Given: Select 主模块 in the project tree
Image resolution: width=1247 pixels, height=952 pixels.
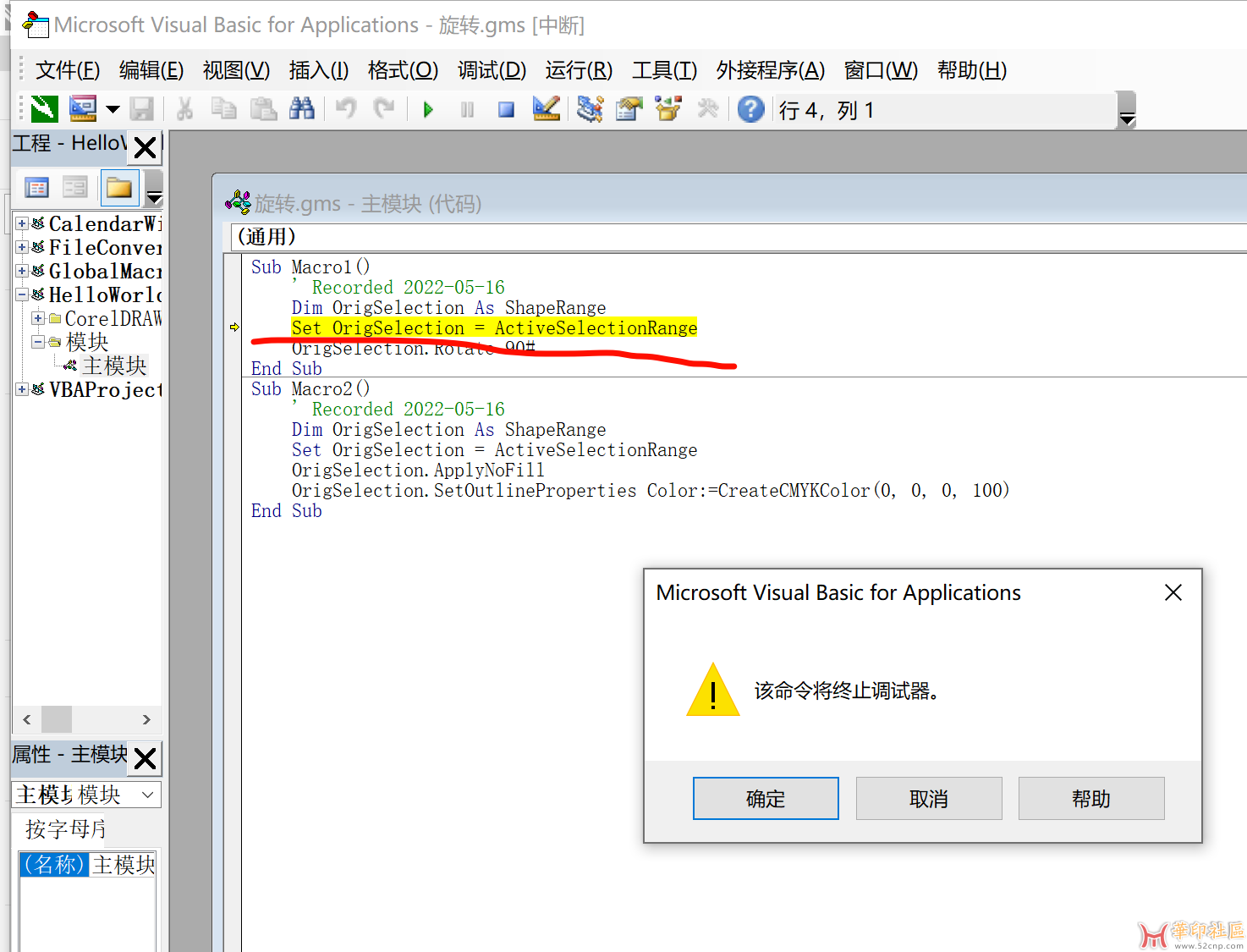Looking at the screenshot, I should pos(114,366).
